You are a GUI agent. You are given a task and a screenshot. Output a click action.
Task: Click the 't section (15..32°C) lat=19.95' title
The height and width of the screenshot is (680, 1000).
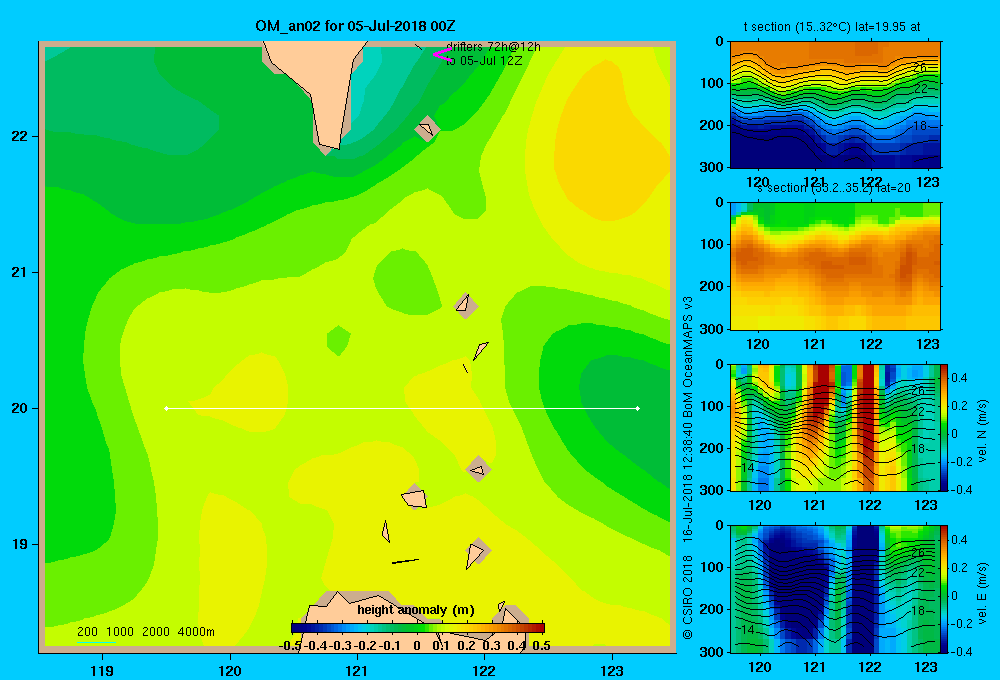tap(832, 27)
